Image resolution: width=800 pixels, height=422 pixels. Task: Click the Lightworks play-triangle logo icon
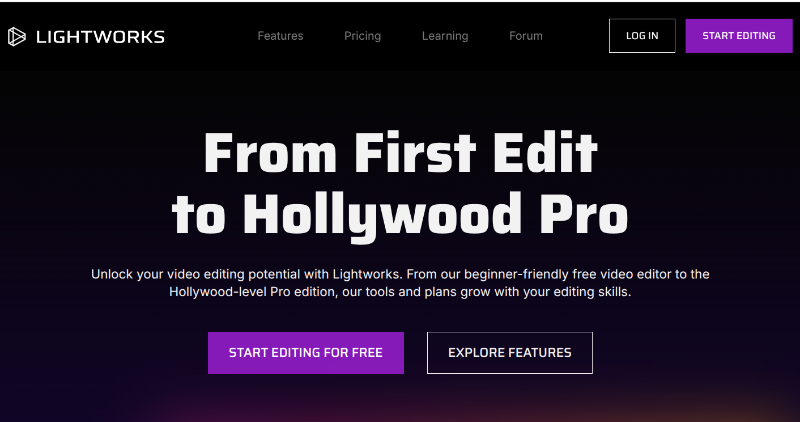(x=16, y=36)
